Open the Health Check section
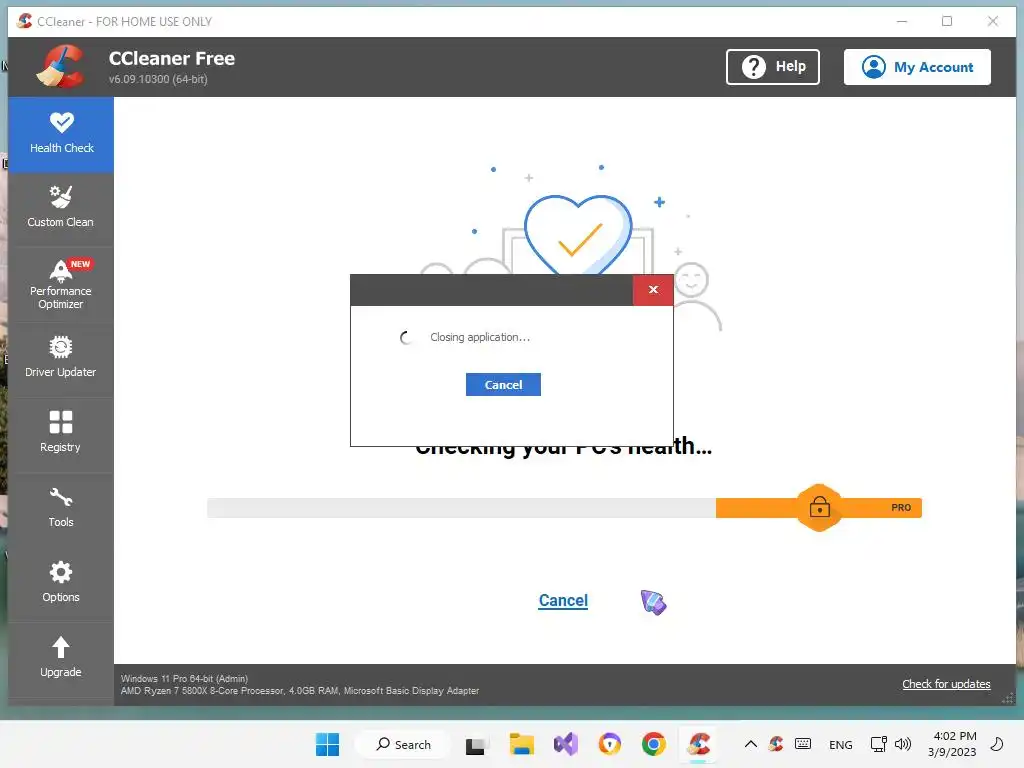Viewport: 1024px width, 768px height. tap(61, 135)
